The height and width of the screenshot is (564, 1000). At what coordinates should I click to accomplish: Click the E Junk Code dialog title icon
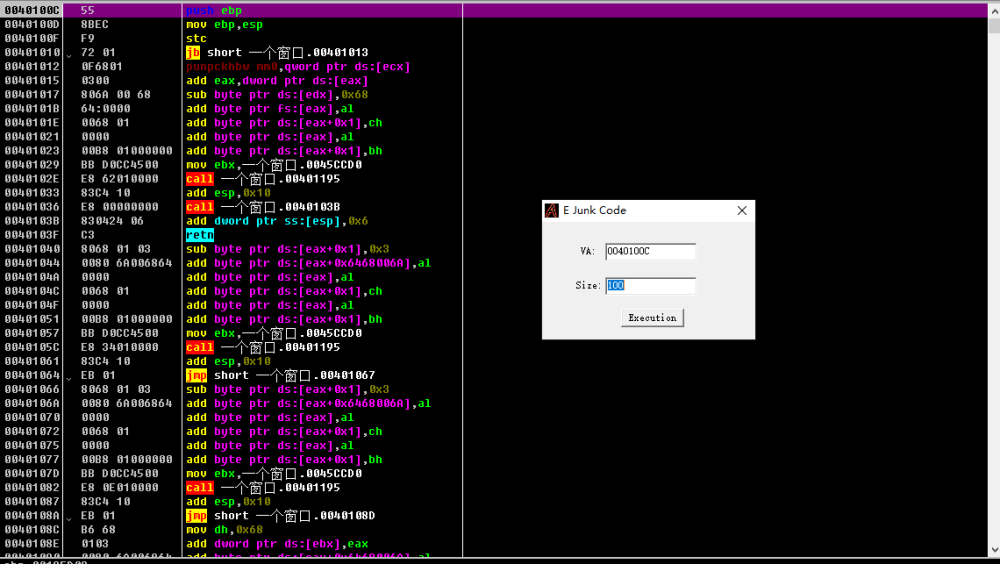click(x=551, y=211)
